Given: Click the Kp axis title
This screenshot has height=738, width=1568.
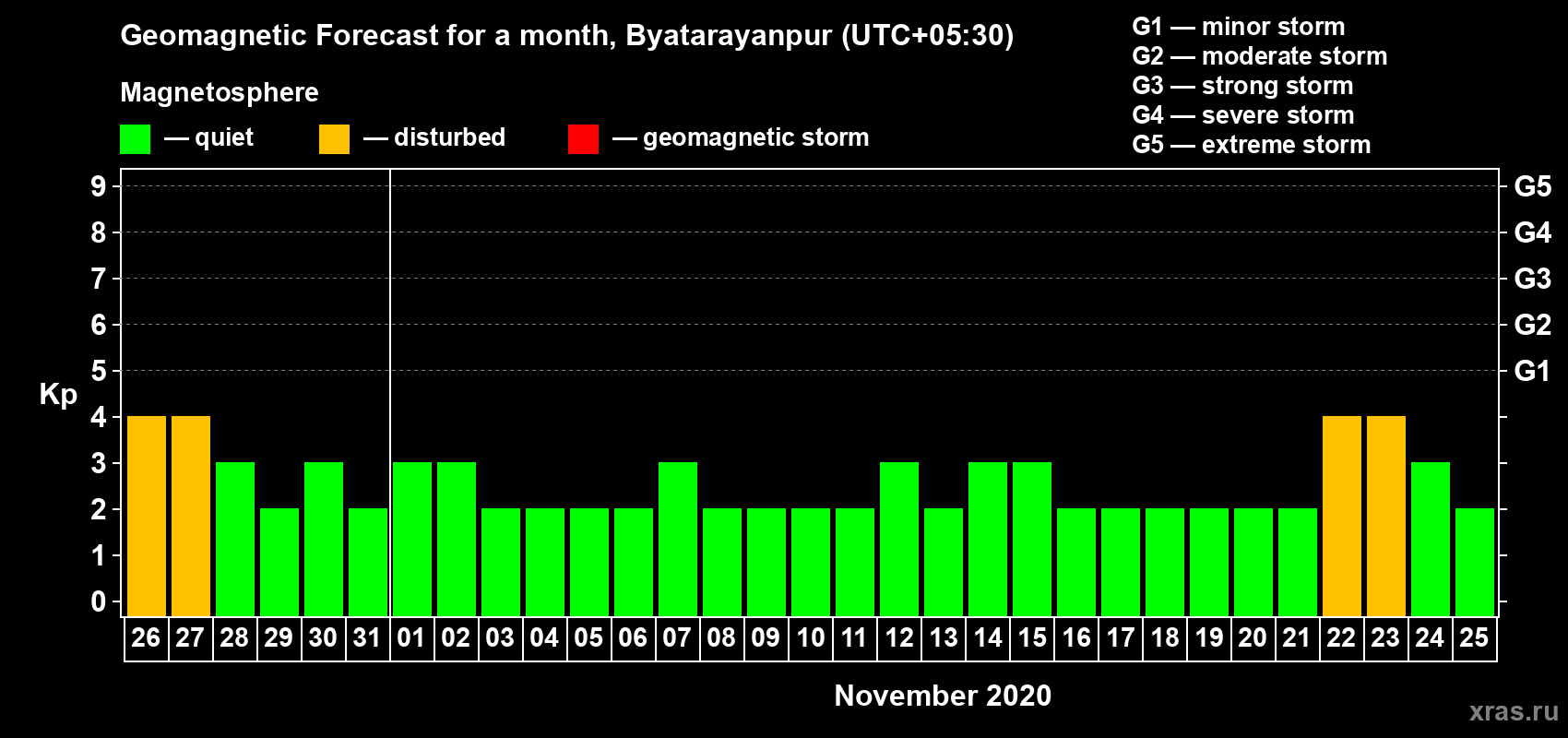Looking at the screenshot, I should click(58, 395).
